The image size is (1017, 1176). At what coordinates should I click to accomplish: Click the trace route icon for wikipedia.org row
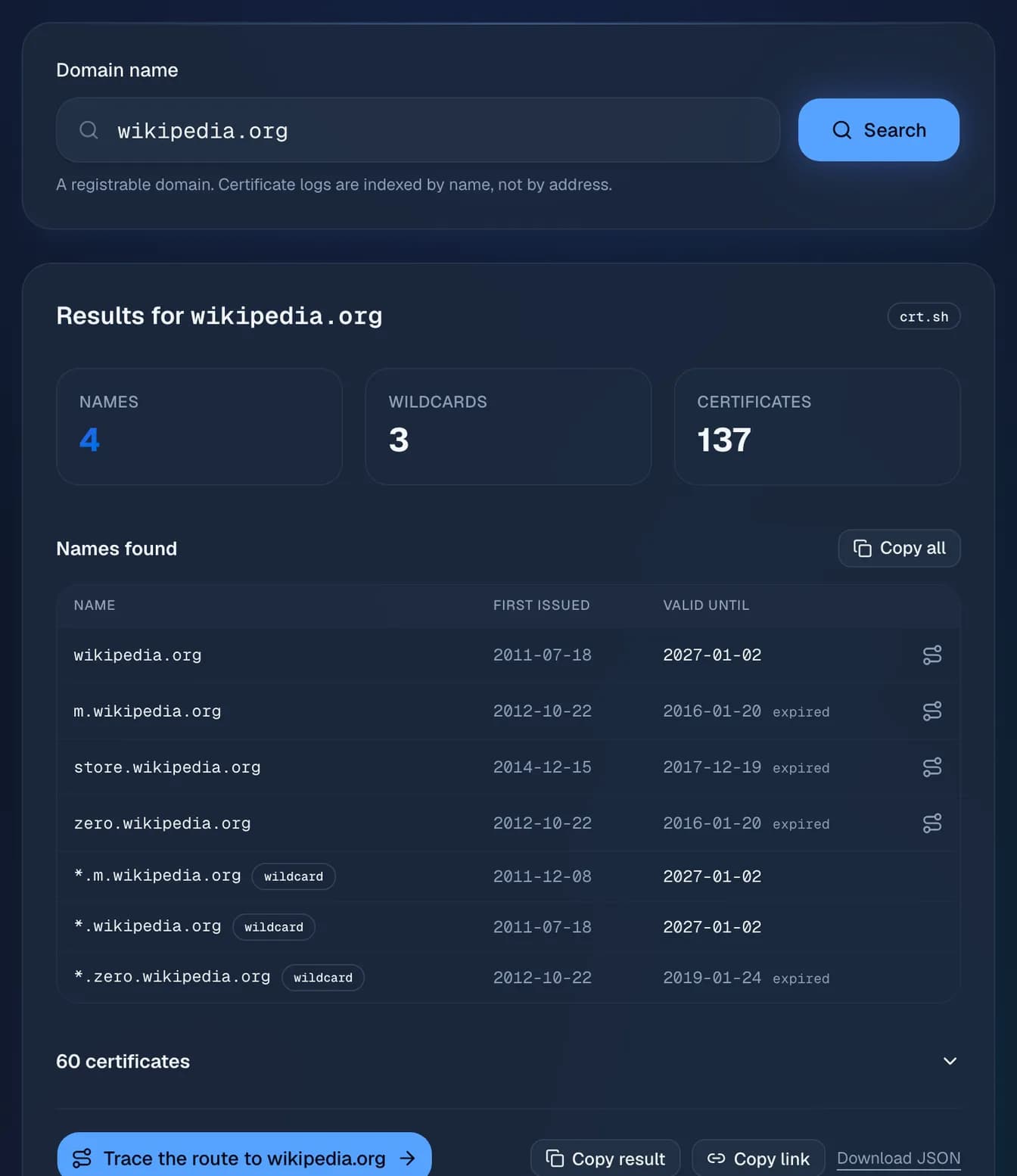click(931, 655)
